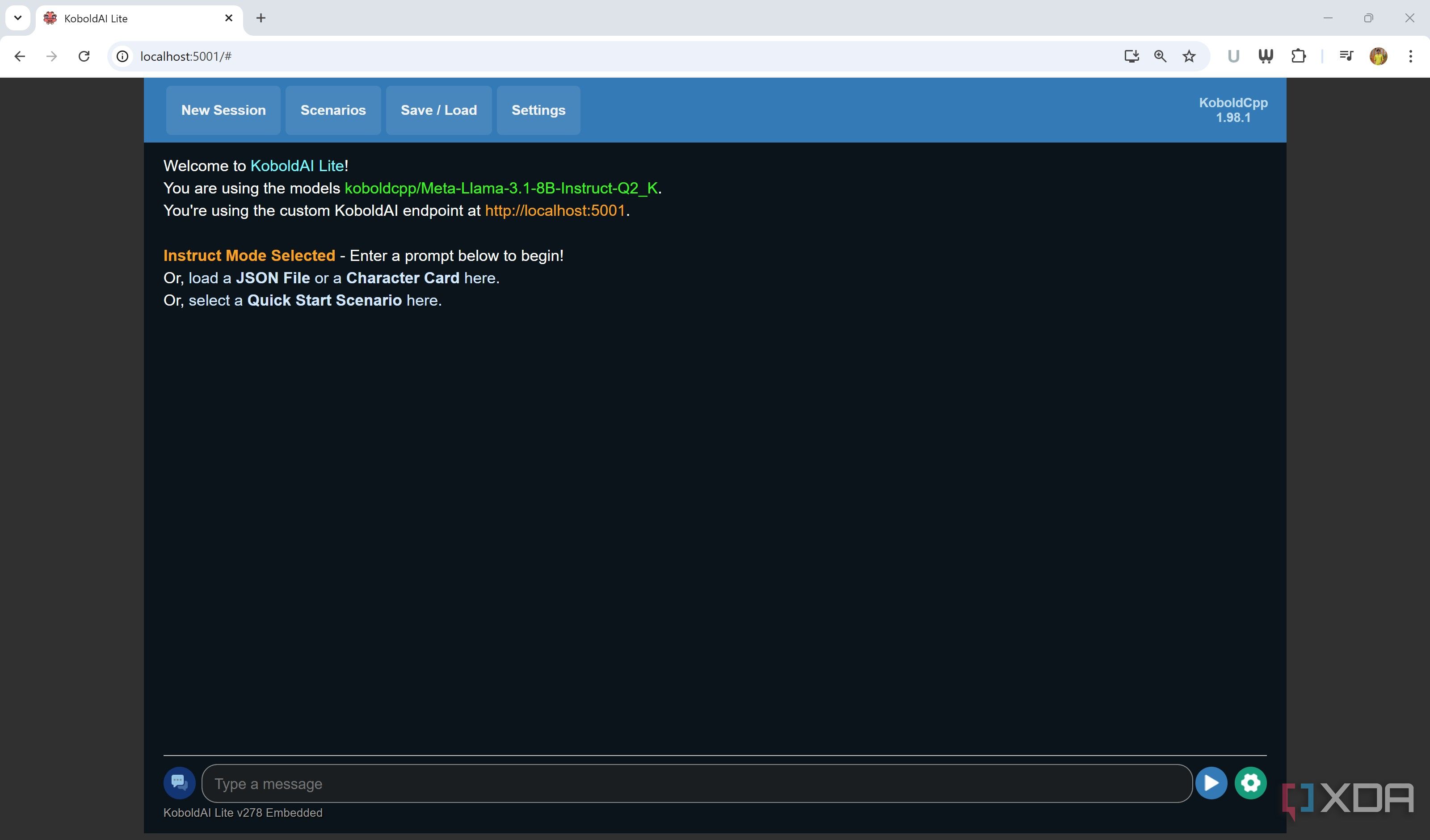This screenshot has width=1430, height=840.
Task: Open the Scenarios menu
Action: (x=333, y=110)
